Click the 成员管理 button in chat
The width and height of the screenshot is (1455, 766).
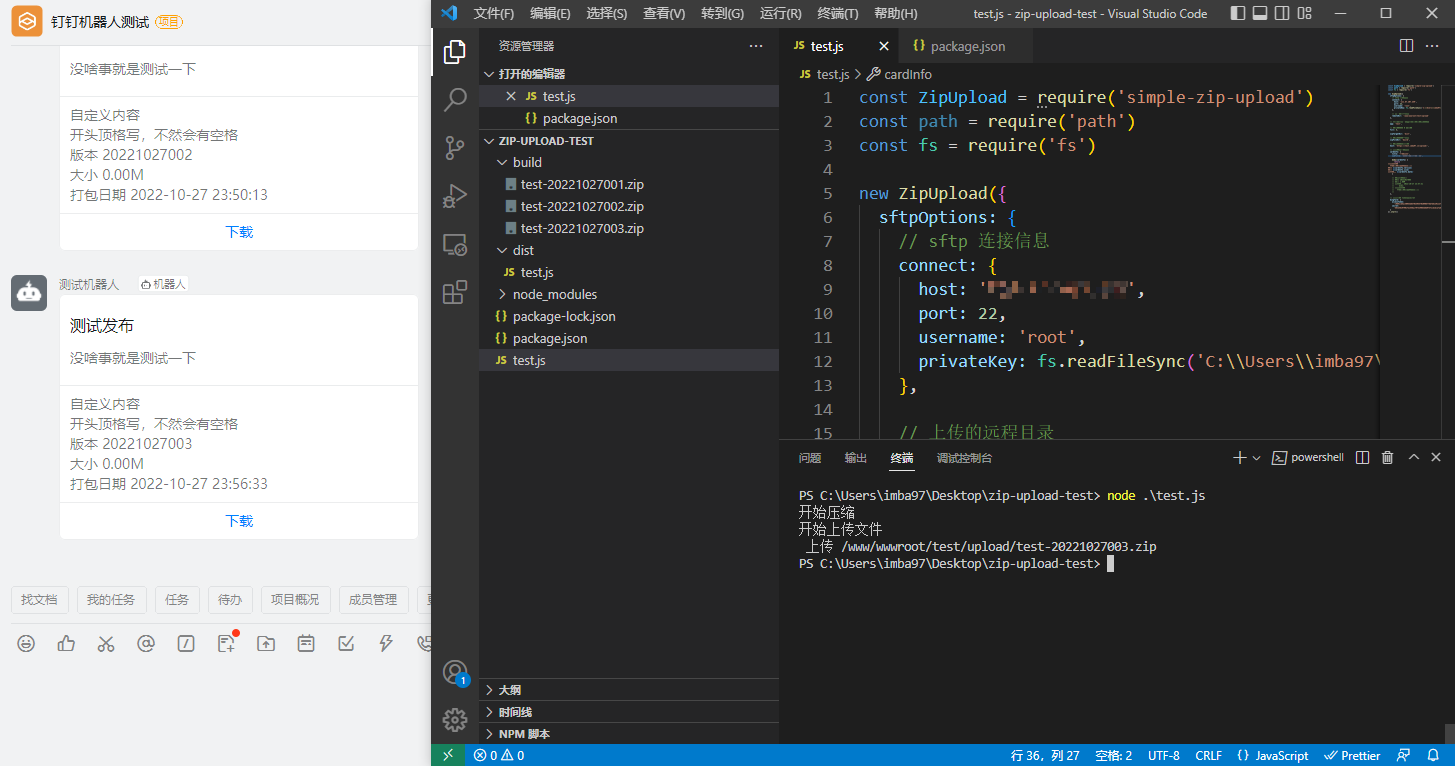[x=373, y=600]
